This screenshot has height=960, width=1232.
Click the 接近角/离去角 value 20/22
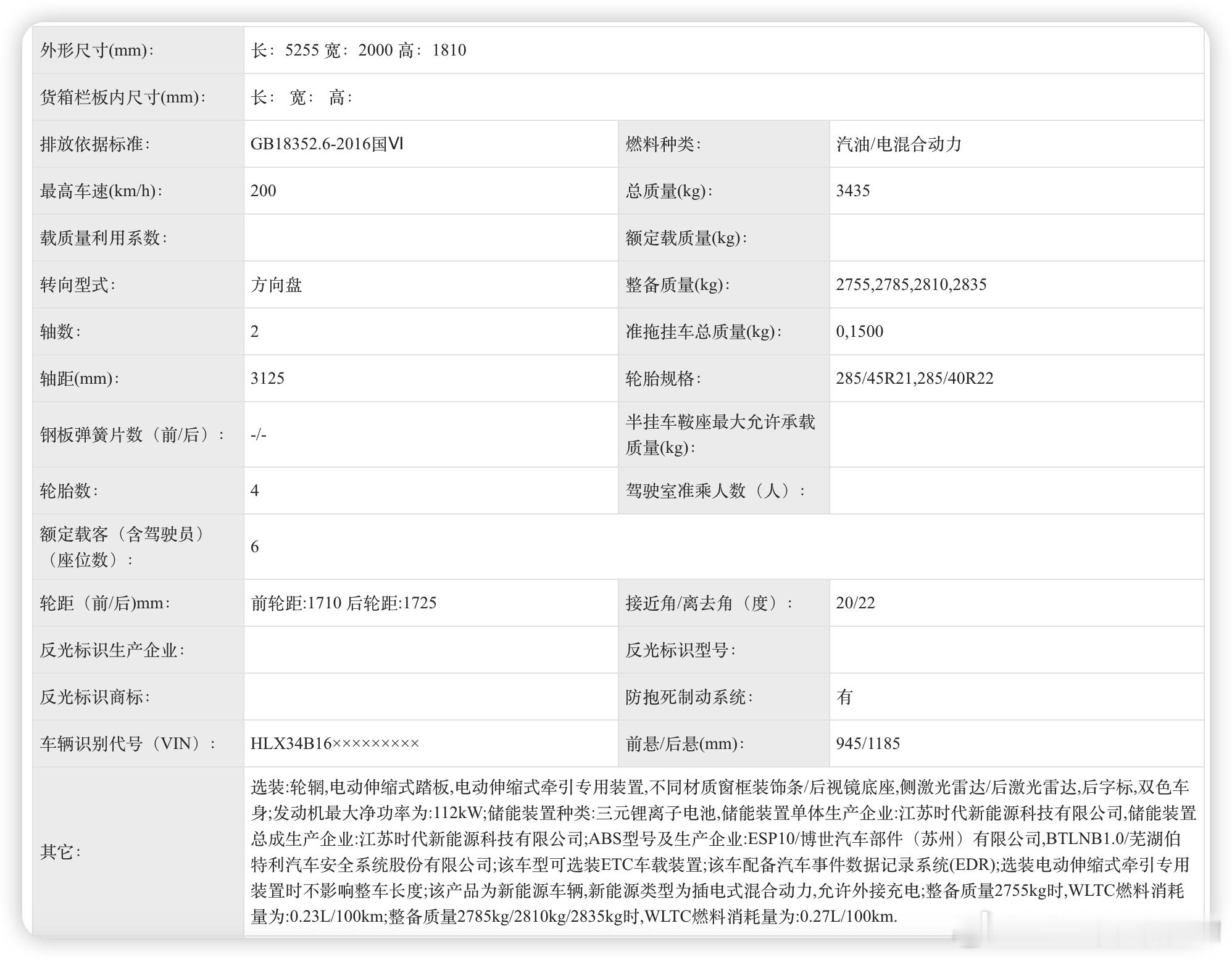click(x=855, y=603)
